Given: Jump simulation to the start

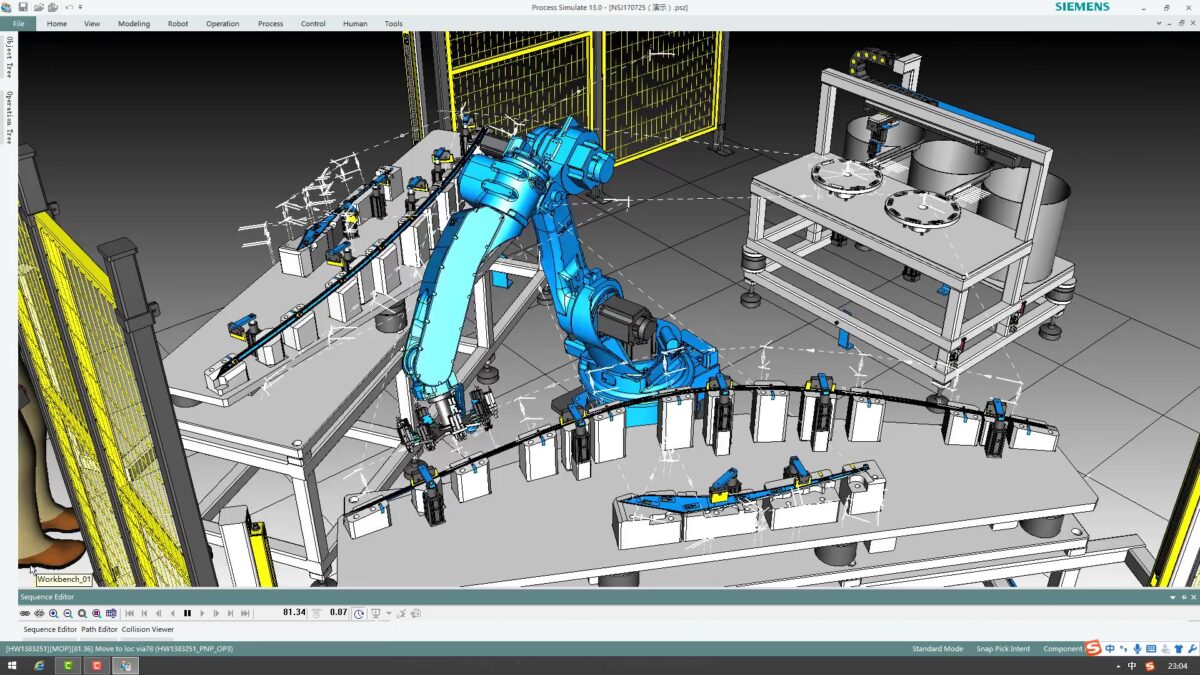Looking at the screenshot, I should (x=129, y=613).
